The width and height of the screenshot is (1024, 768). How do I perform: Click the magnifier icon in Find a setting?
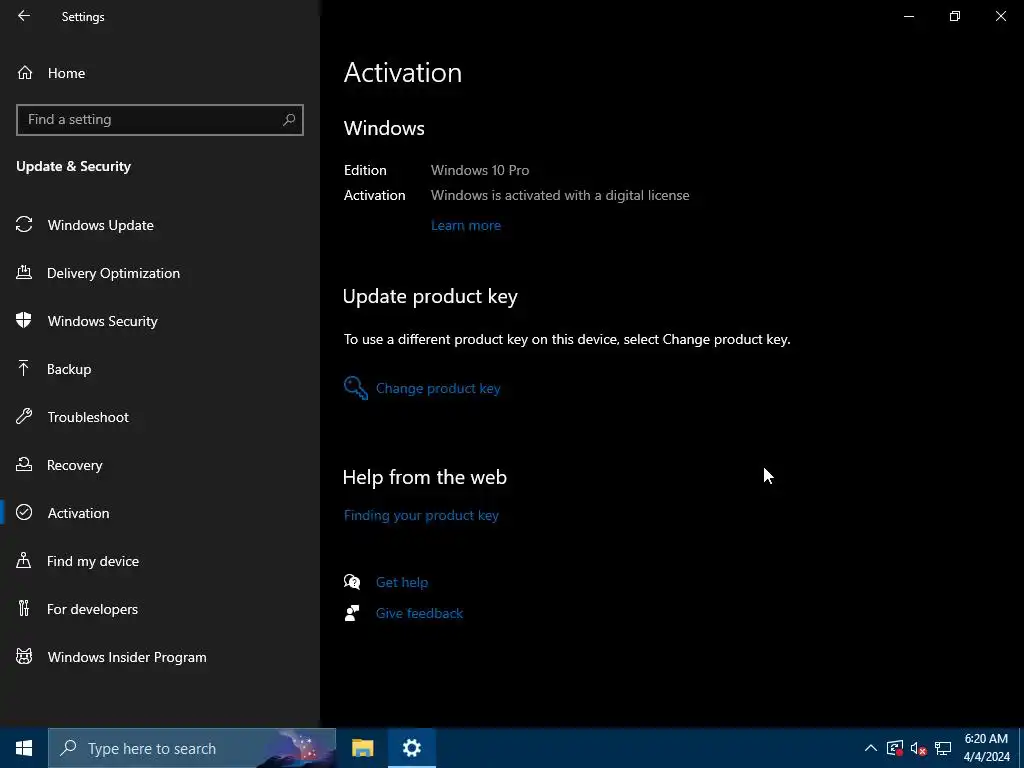289,120
